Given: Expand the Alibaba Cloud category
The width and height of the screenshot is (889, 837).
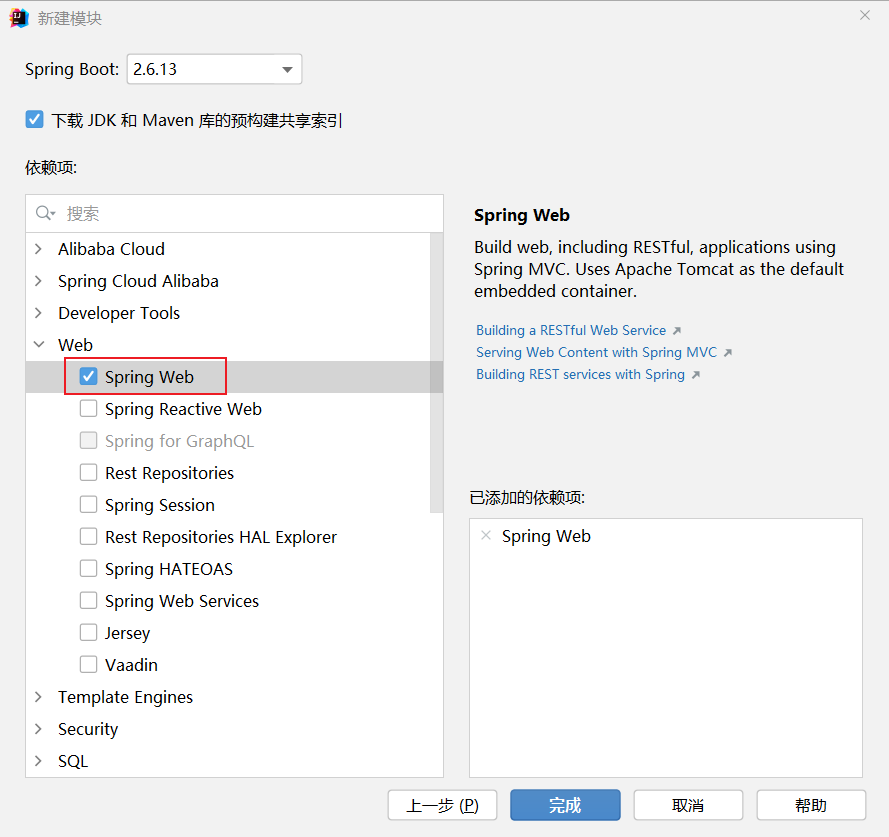Looking at the screenshot, I should pos(39,249).
